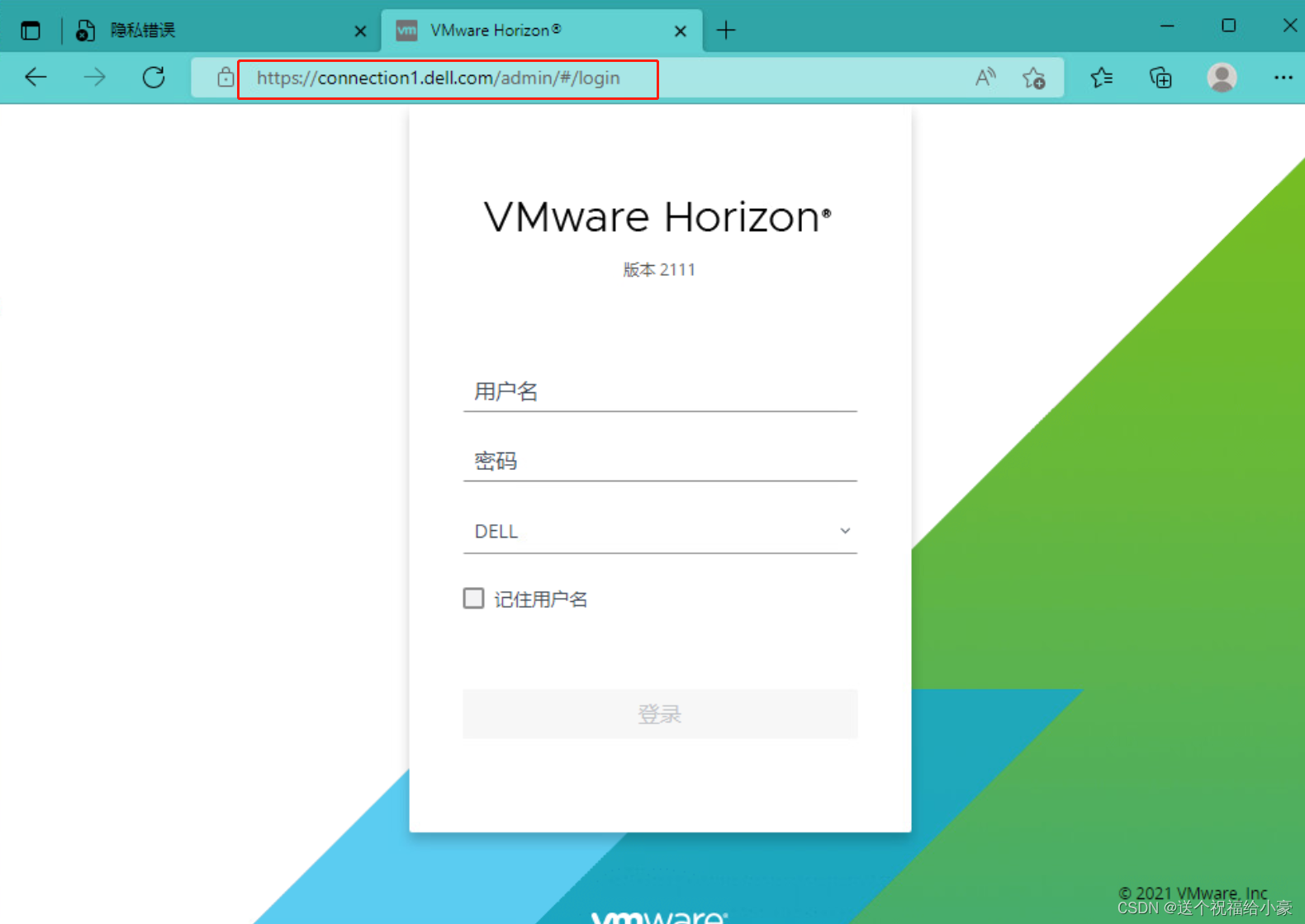Close the 隐私错误 tab

360,31
